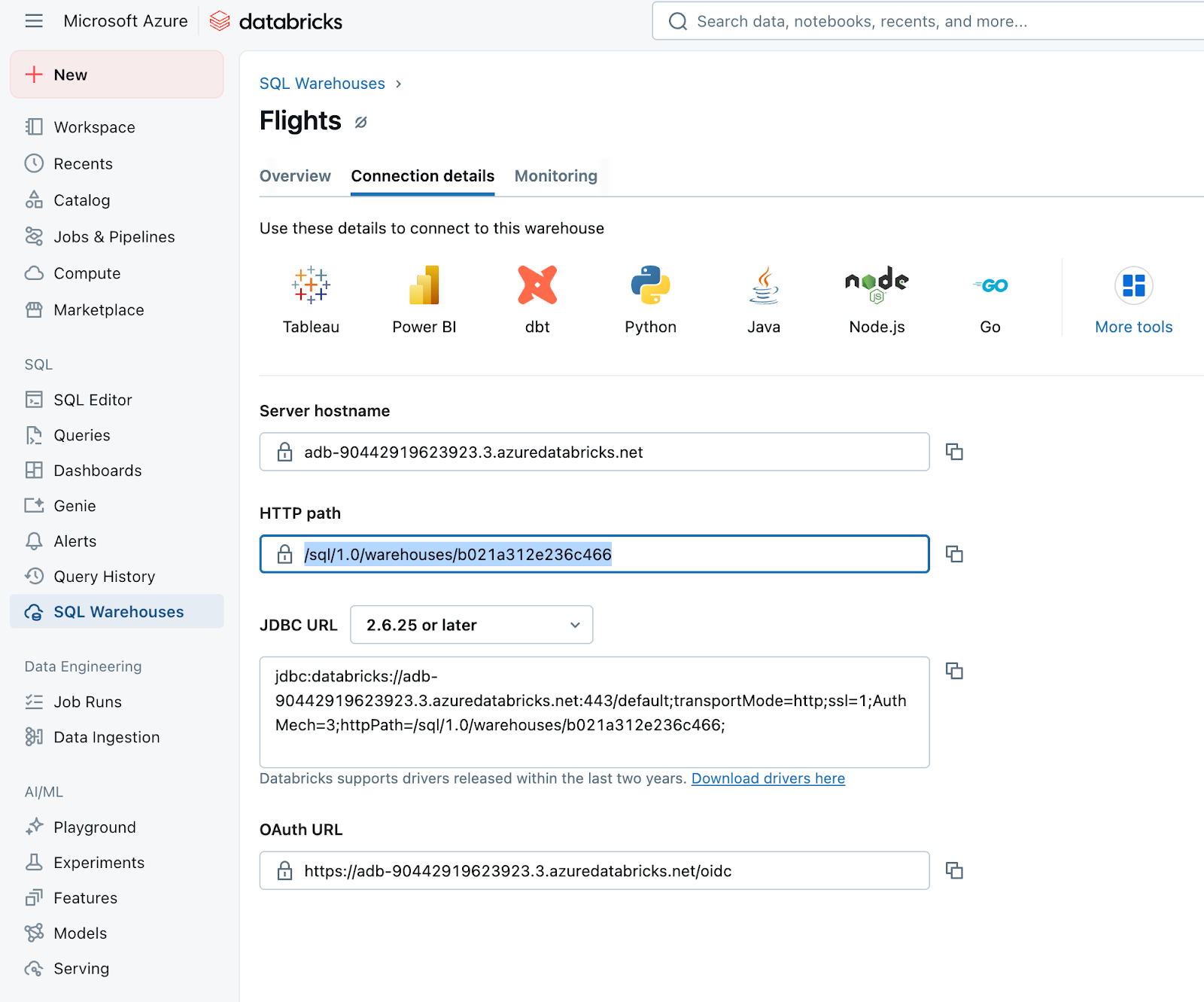Open the Monitoring tab
The width and height of the screenshot is (1204, 1002).
(555, 176)
